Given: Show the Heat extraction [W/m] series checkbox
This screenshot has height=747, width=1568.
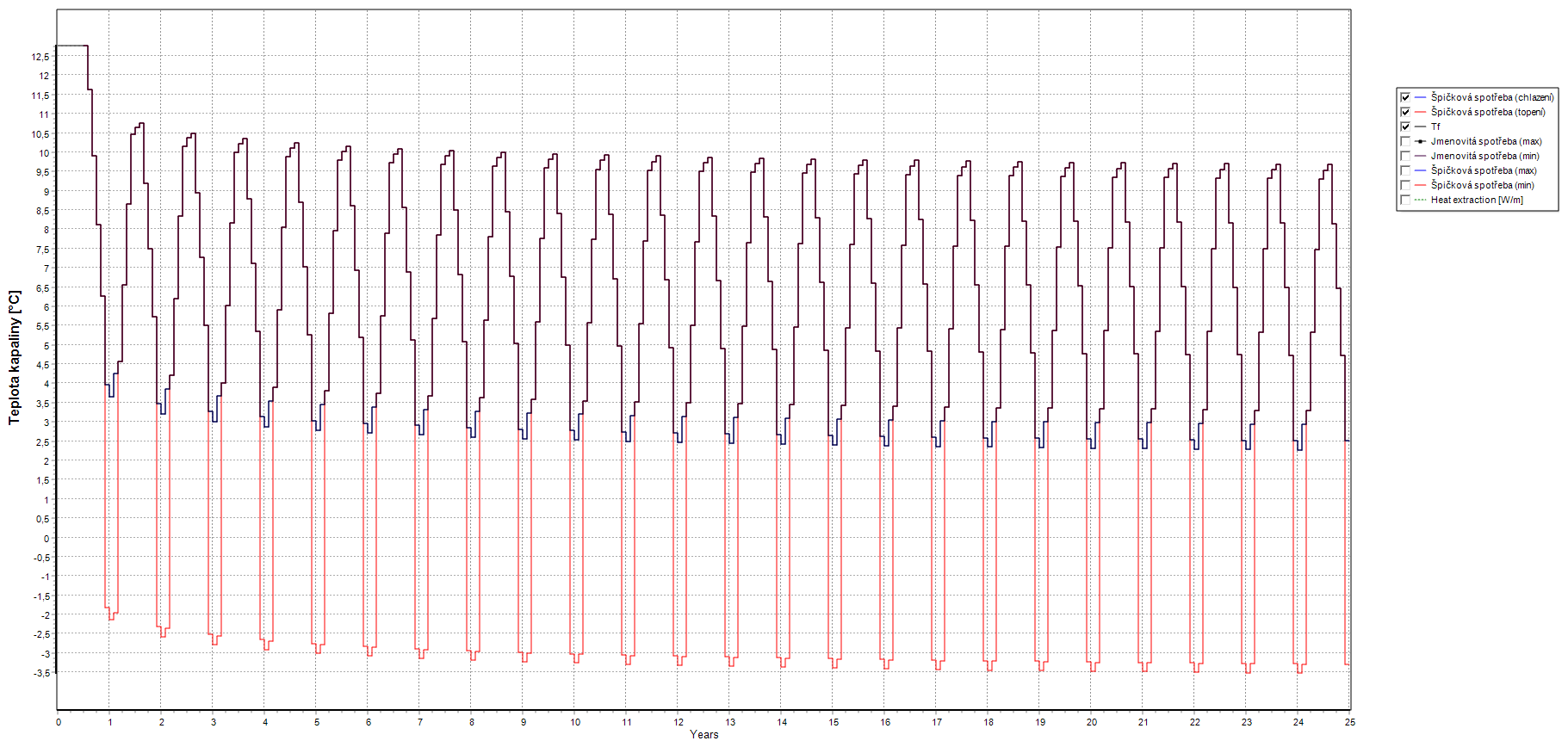Looking at the screenshot, I should [x=1405, y=200].
